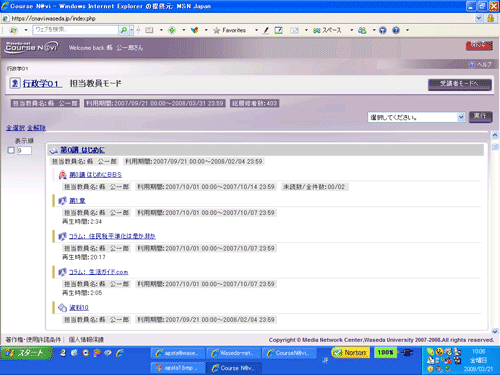Click the address bar URL field
500x375 pixels.
click(x=238, y=18)
